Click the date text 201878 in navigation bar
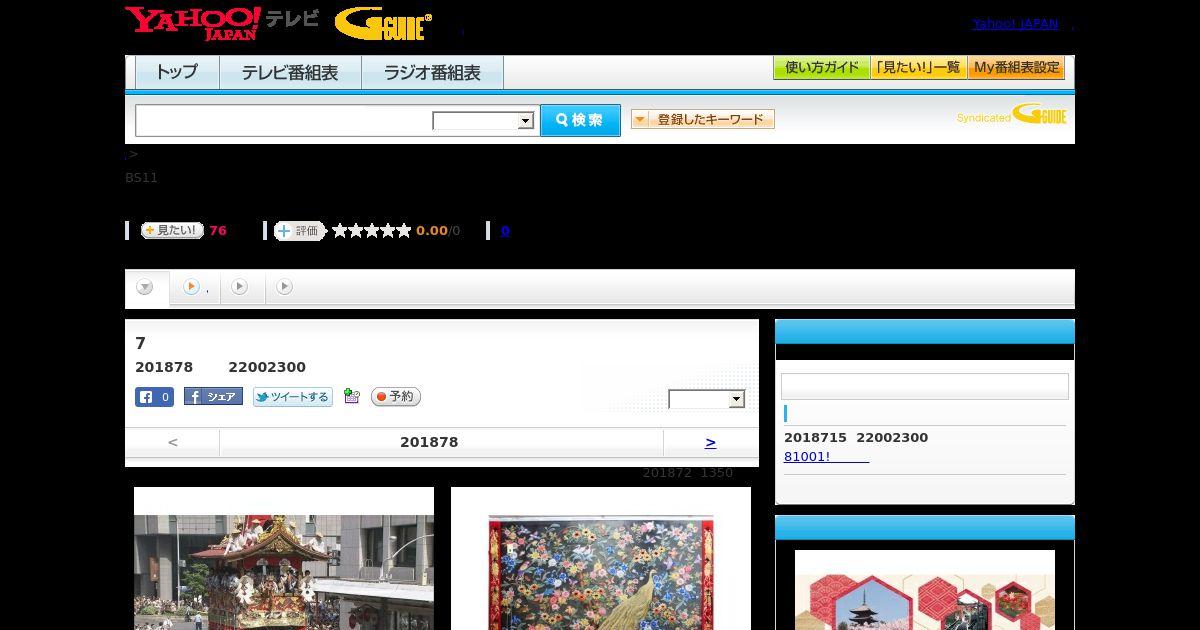Screen dimensions: 1200x630 click(429, 442)
